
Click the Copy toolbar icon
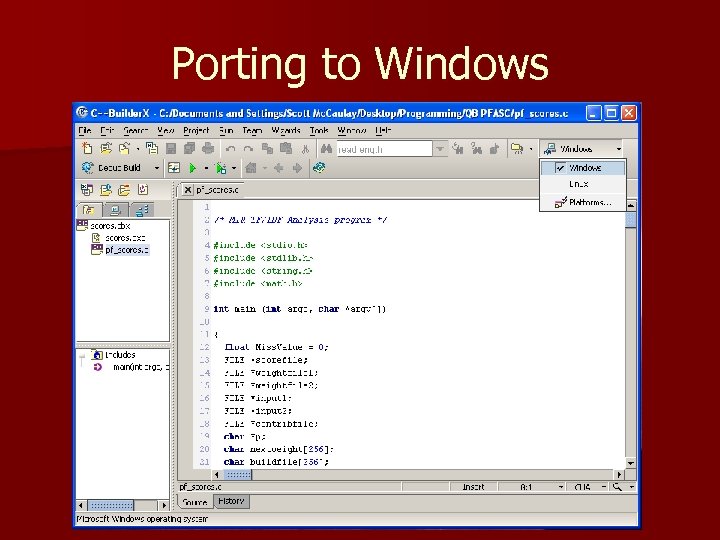click(x=267, y=148)
